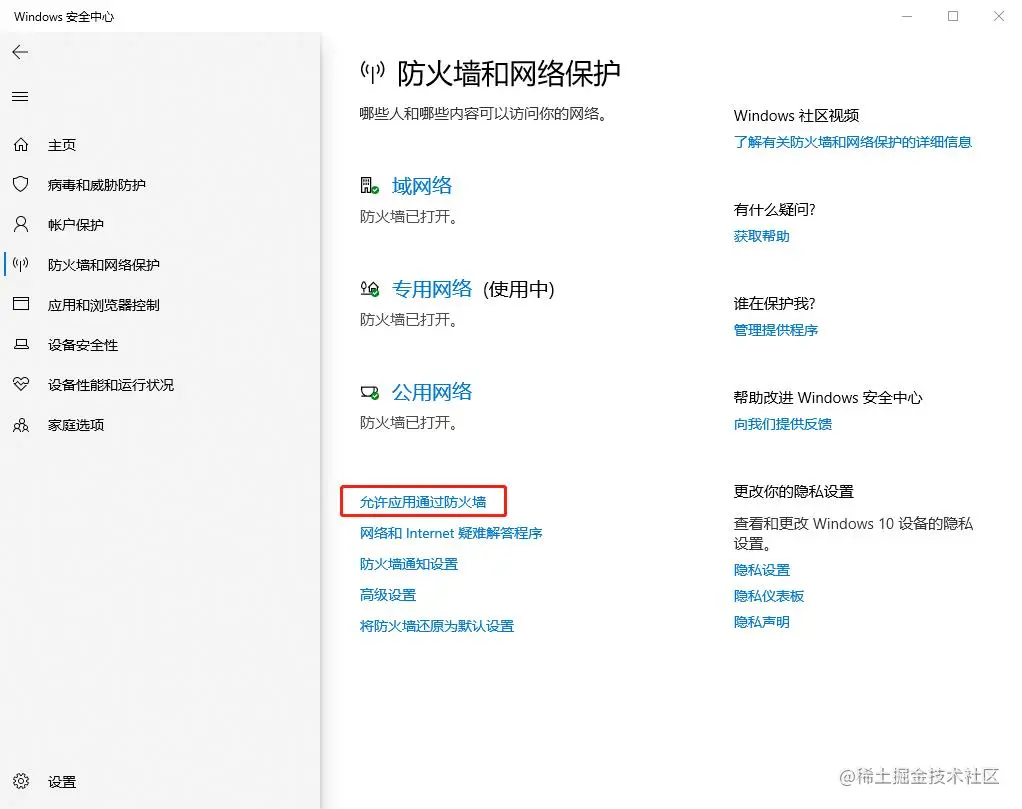
Task: Open 隐私声明 link
Action: [x=761, y=622]
